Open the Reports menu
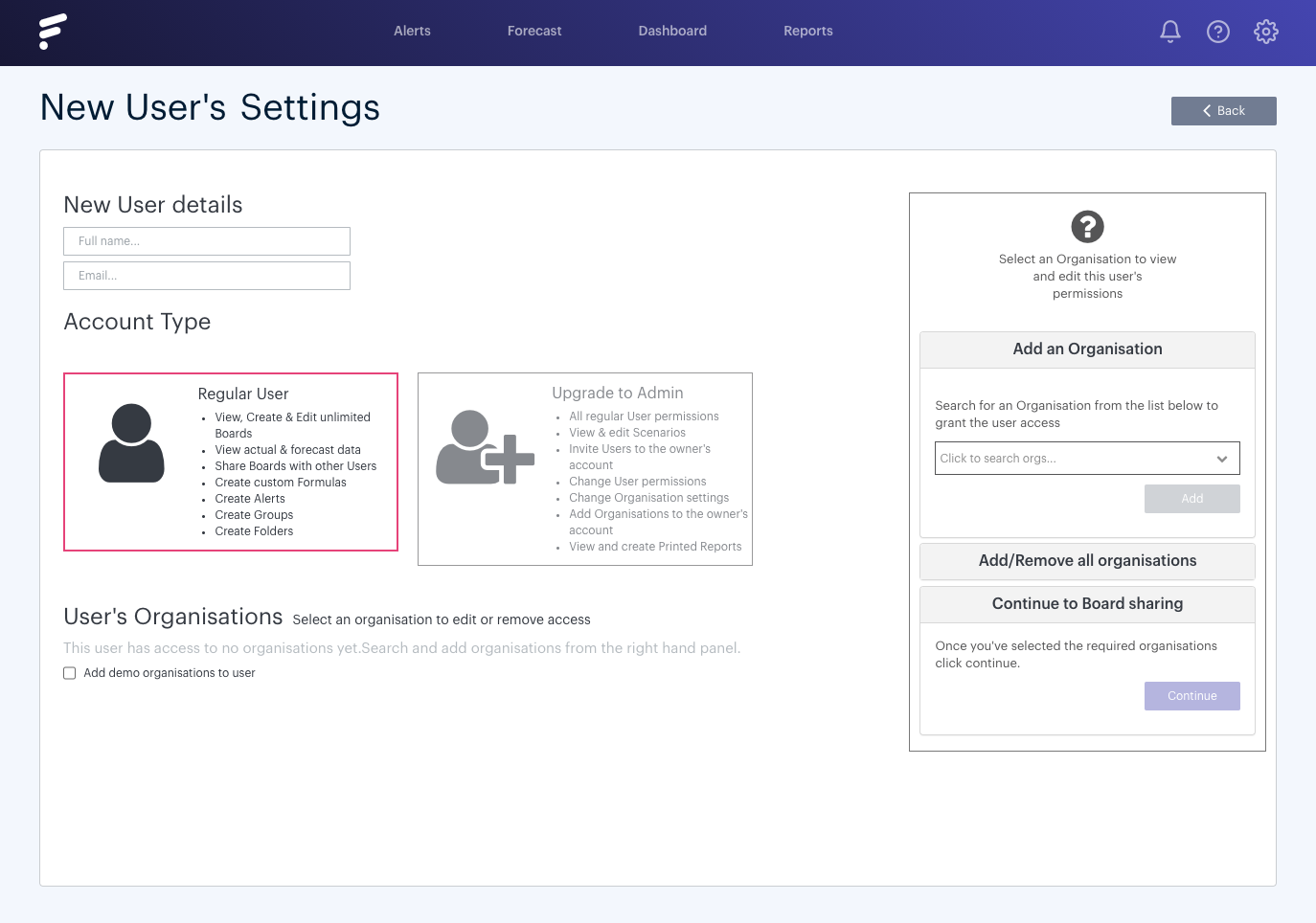This screenshot has width=1316, height=923. coord(807,31)
